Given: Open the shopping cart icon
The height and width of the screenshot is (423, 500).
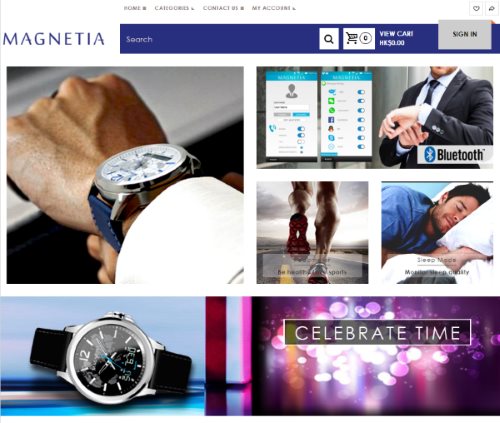Looking at the screenshot, I should coord(352,39).
